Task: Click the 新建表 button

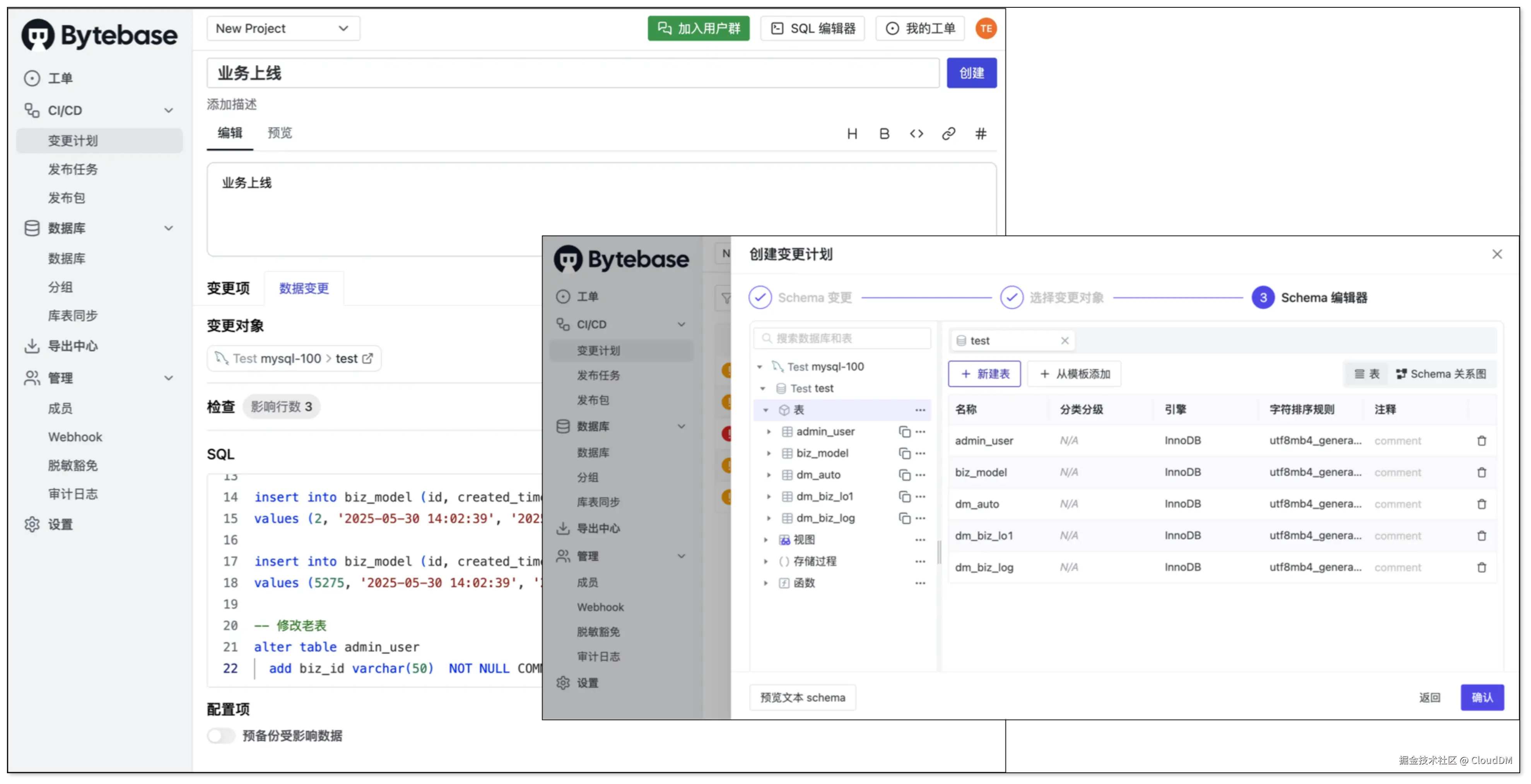Action: 984,374
